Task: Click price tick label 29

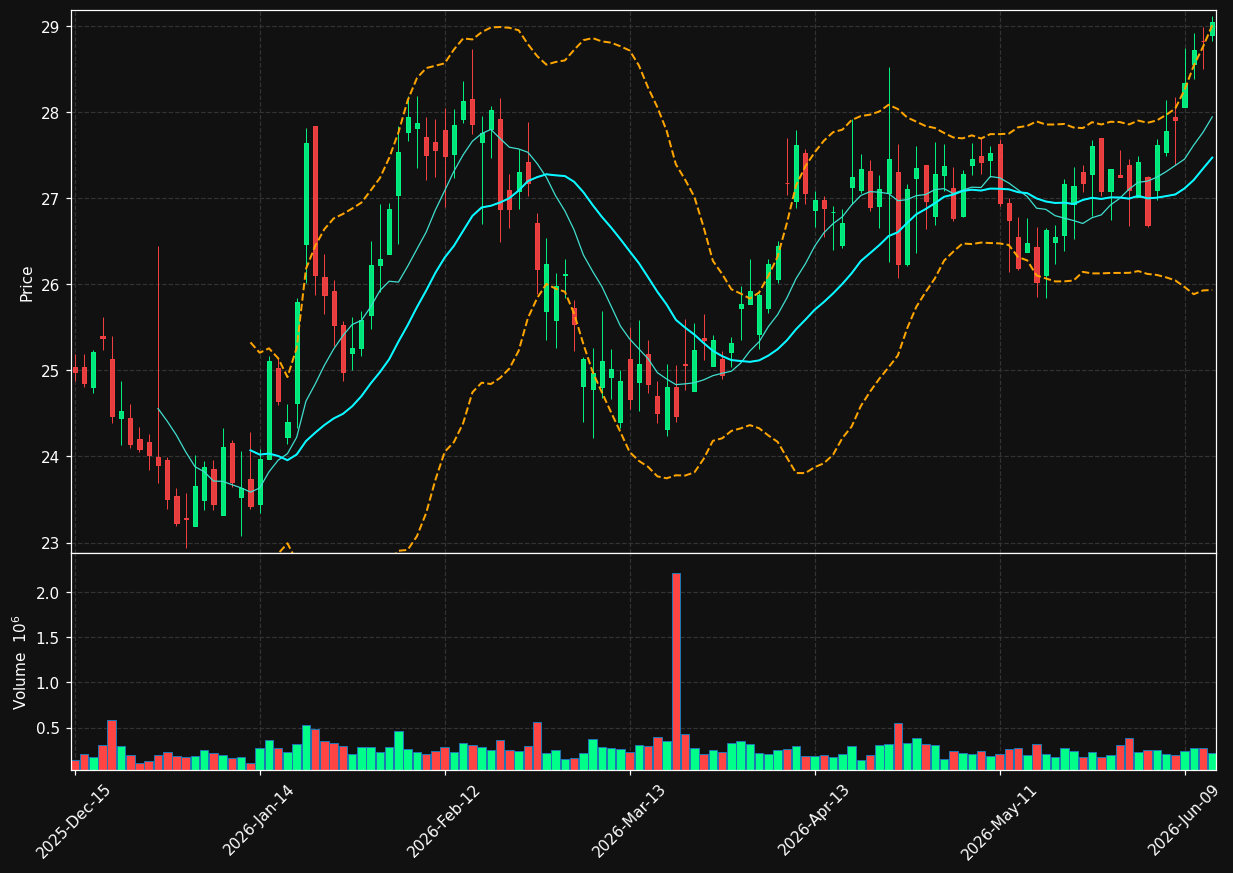Action: 51,27
